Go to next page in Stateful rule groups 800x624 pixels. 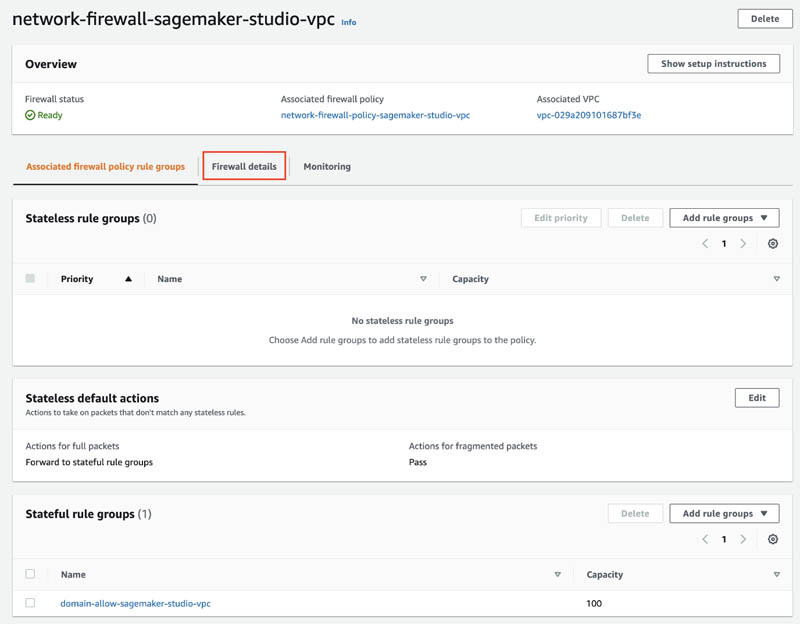click(743, 539)
